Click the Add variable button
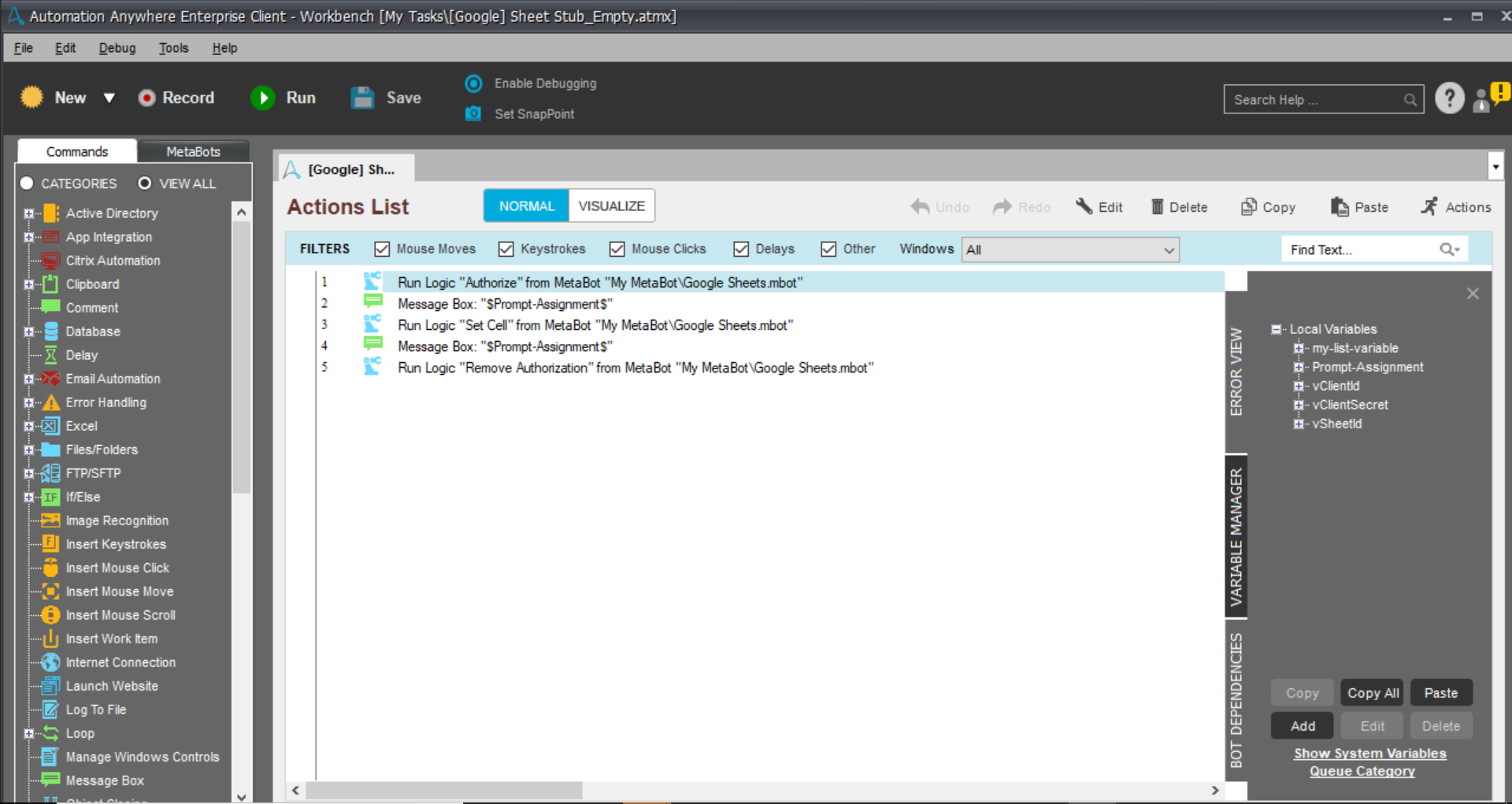1512x804 pixels. [x=1303, y=726]
